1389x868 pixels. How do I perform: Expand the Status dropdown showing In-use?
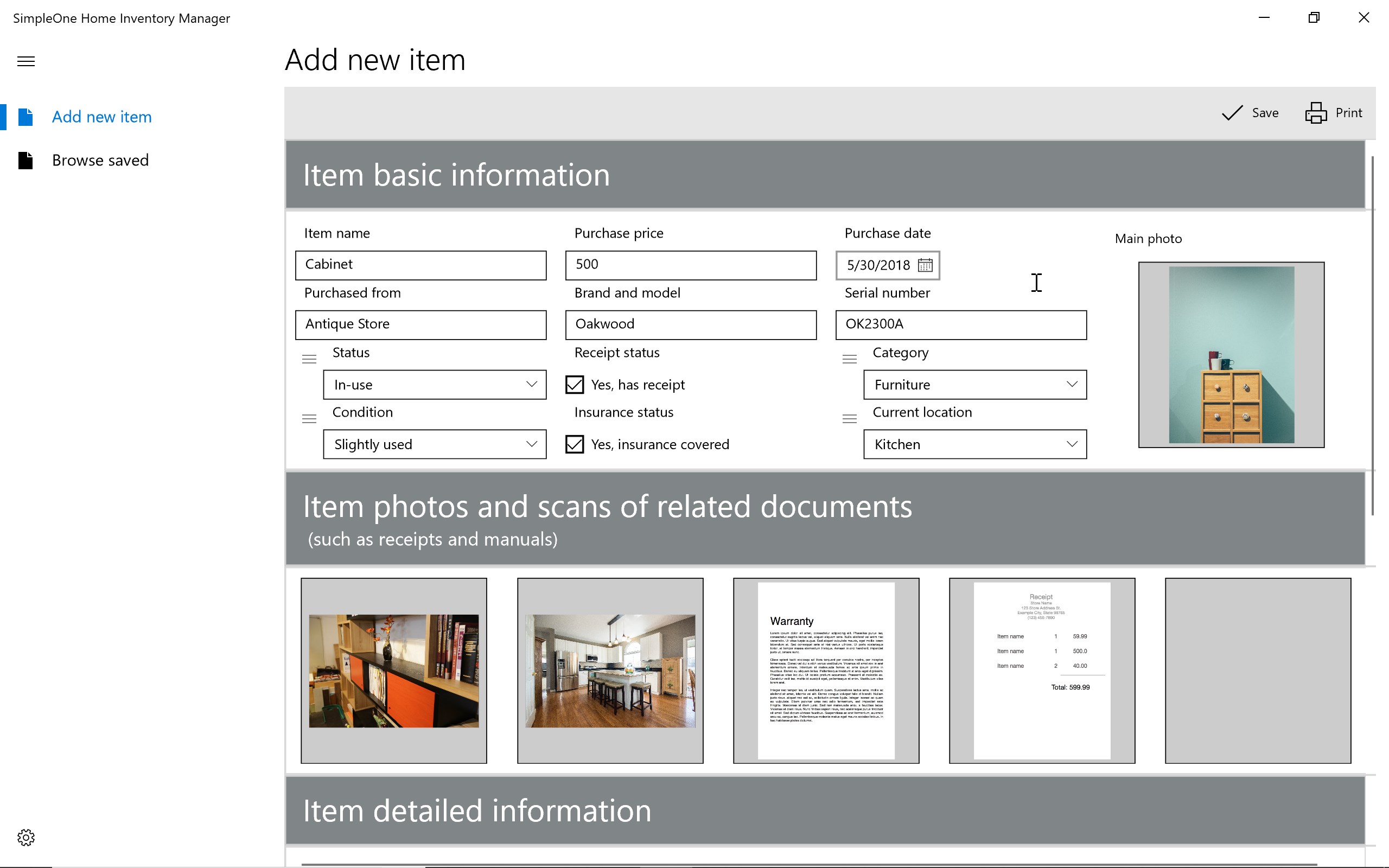pyautogui.click(x=435, y=385)
